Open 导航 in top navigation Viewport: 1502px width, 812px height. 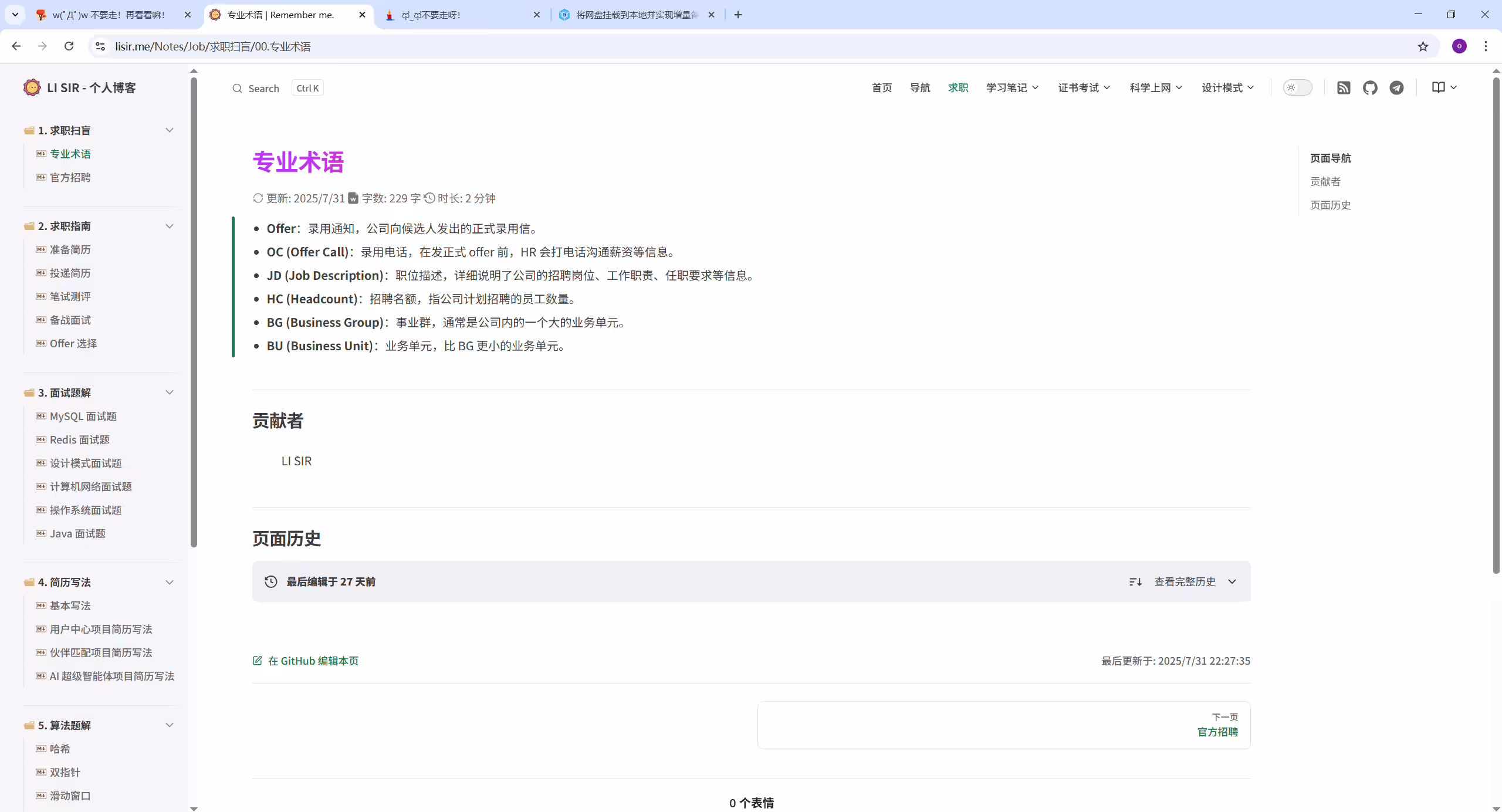click(x=920, y=88)
